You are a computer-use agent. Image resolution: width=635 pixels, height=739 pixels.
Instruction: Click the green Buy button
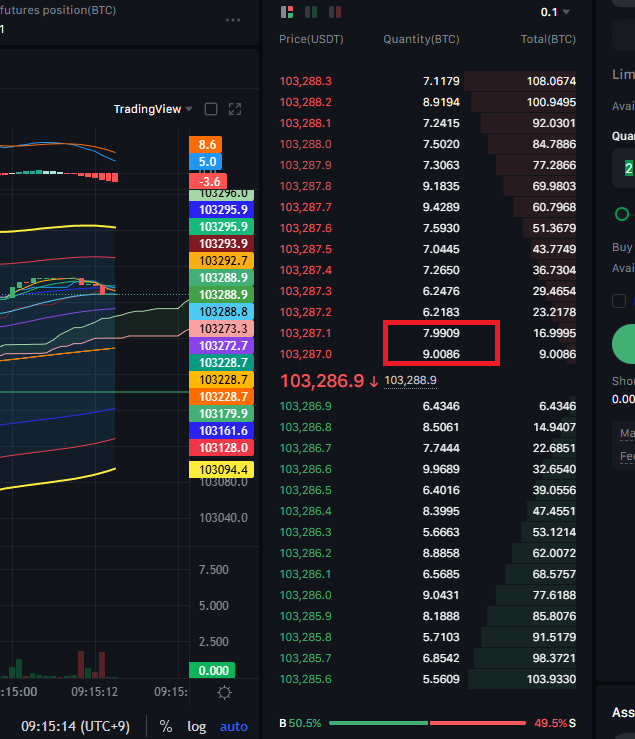click(x=623, y=344)
